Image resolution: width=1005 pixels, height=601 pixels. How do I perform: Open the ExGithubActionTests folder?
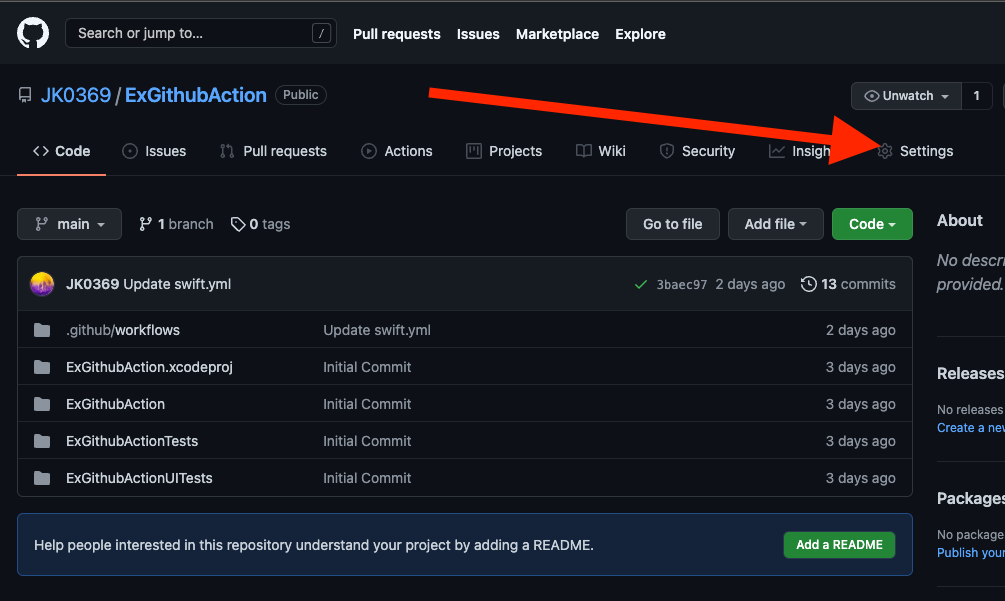132,441
